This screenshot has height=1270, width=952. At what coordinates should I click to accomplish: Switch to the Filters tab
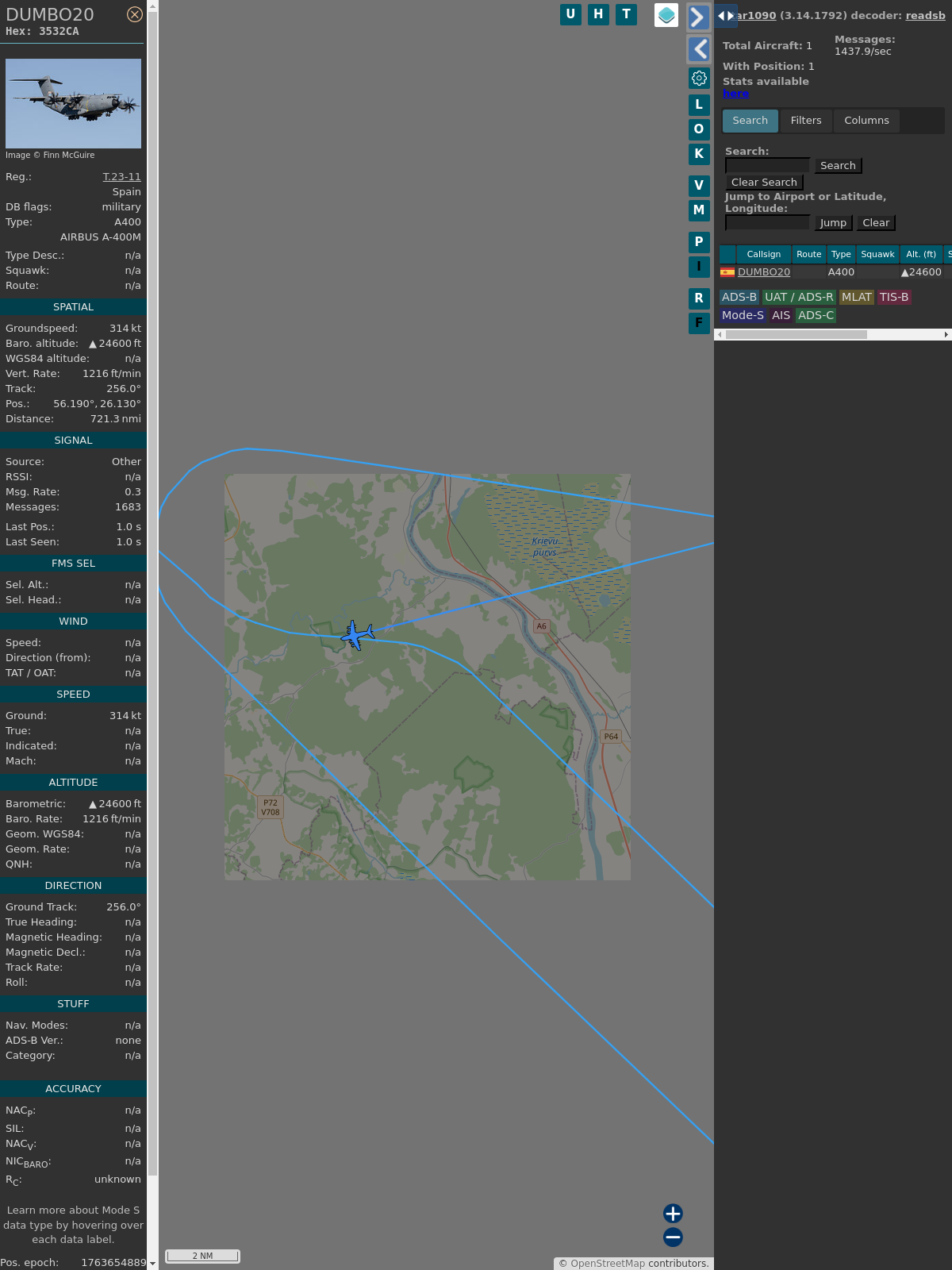tap(805, 121)
